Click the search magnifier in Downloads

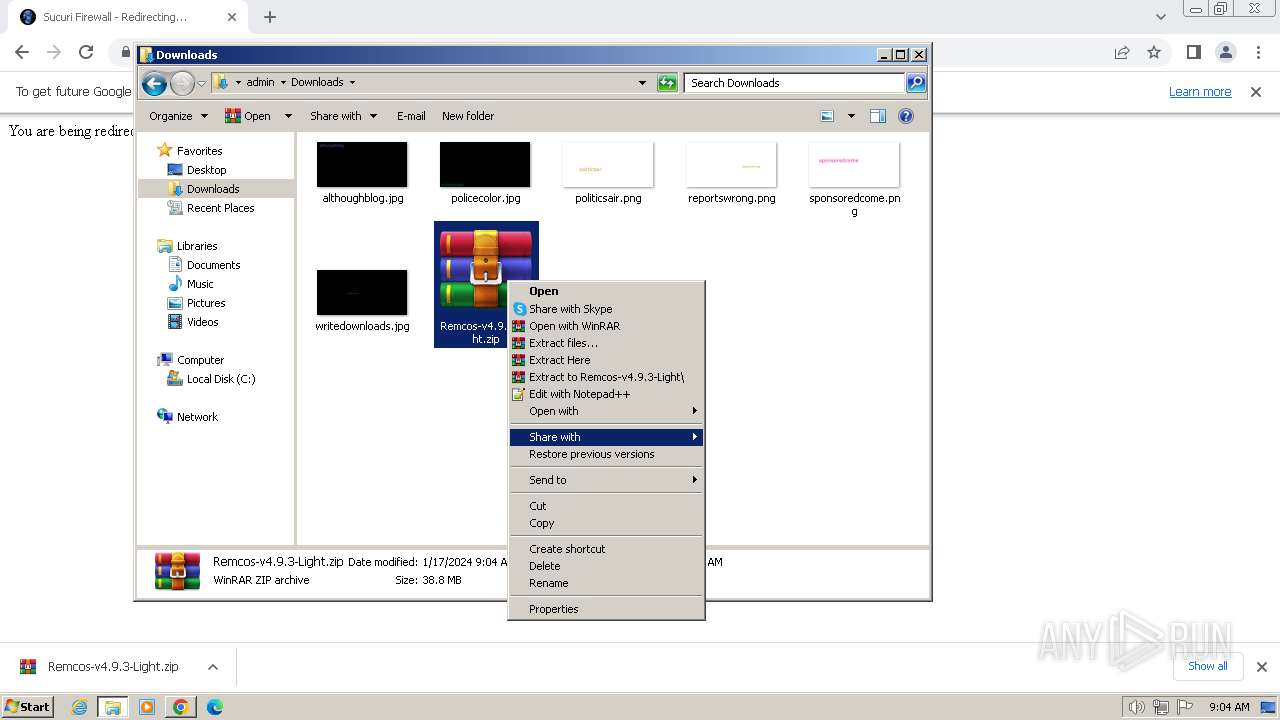coord(916,83)
